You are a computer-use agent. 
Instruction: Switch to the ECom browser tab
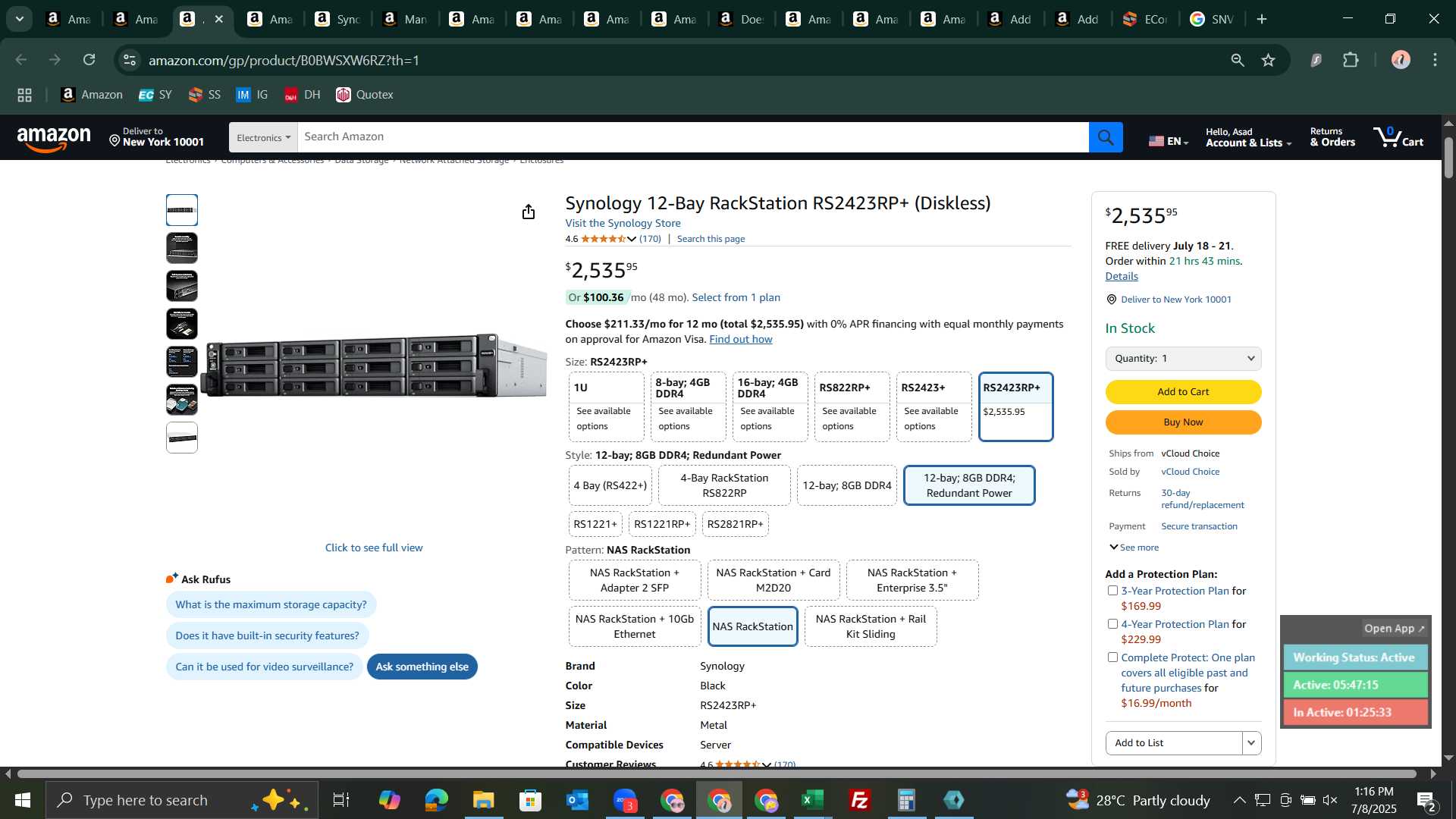(1145, 19)
